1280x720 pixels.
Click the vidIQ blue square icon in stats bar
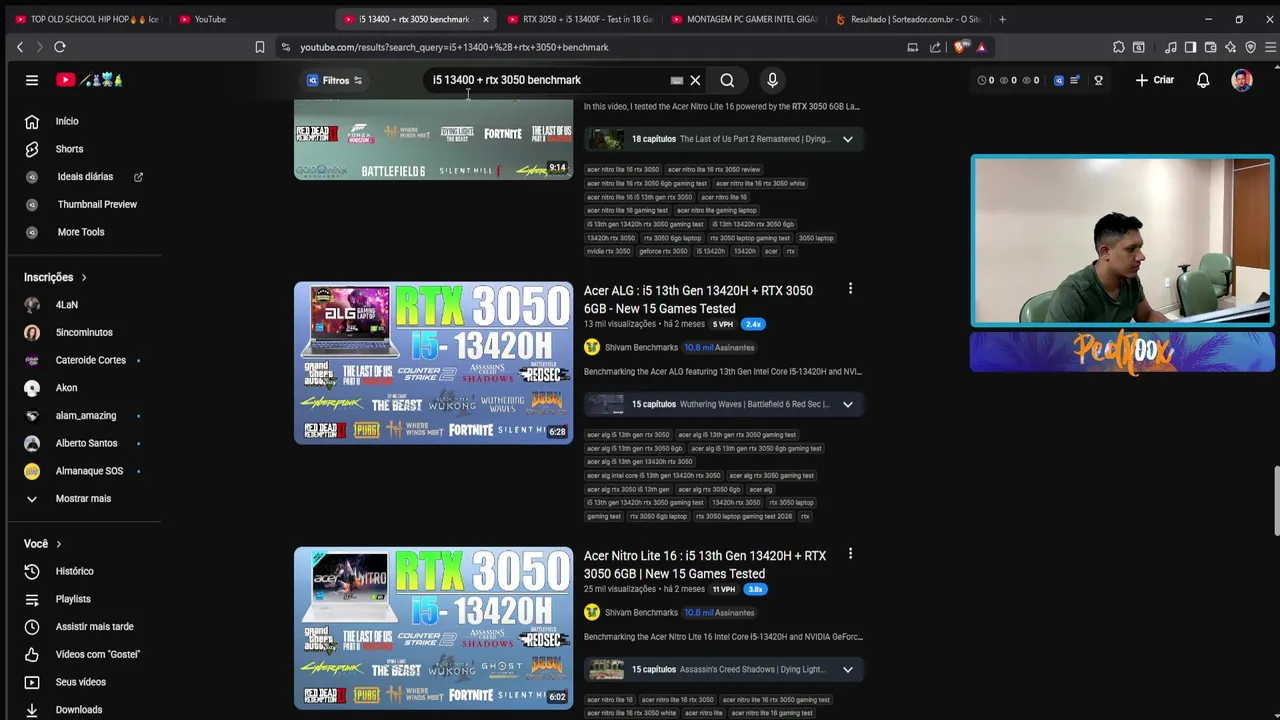tap(1059, 80)
